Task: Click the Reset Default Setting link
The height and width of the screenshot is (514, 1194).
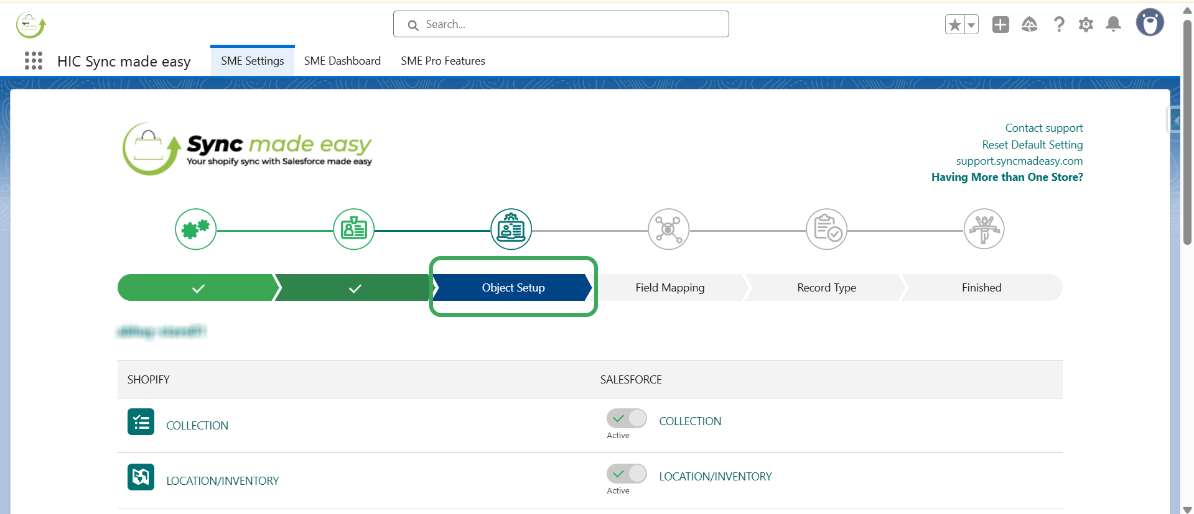Action: click(1033, 145)
